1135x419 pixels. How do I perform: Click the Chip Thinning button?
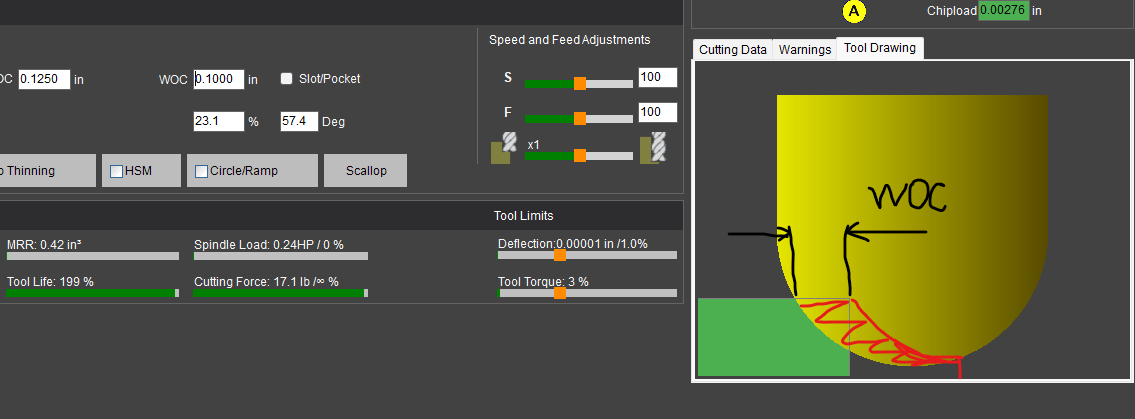(x=48, y=171)
